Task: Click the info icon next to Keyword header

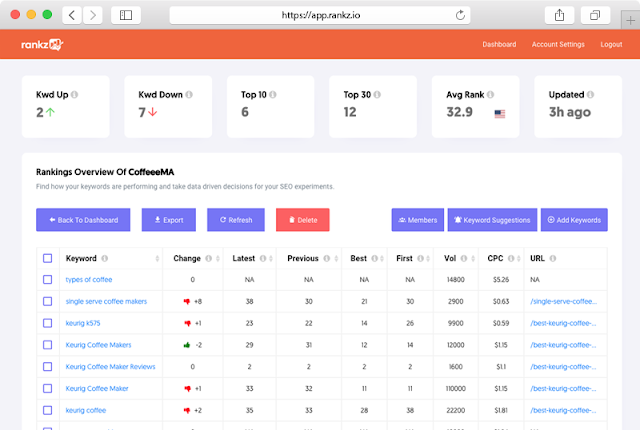Action: (x=104, y=258)
